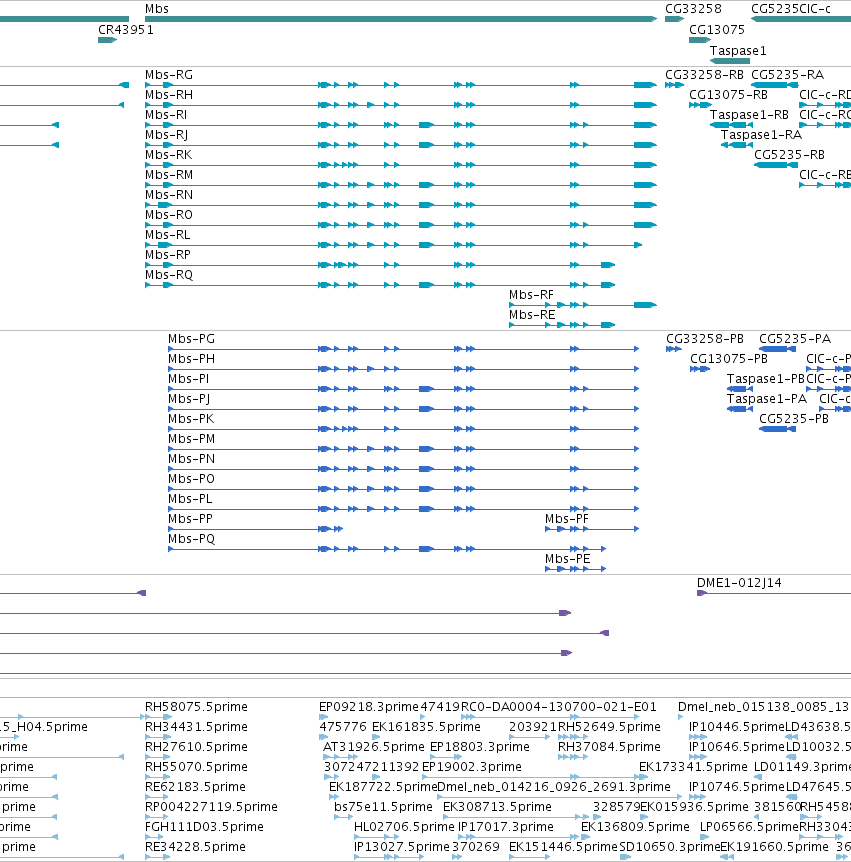The height and width of the screenshot is (862, 851).
Task: Click the RH58075.5prime EST label
Action: [x=196, y=706]
